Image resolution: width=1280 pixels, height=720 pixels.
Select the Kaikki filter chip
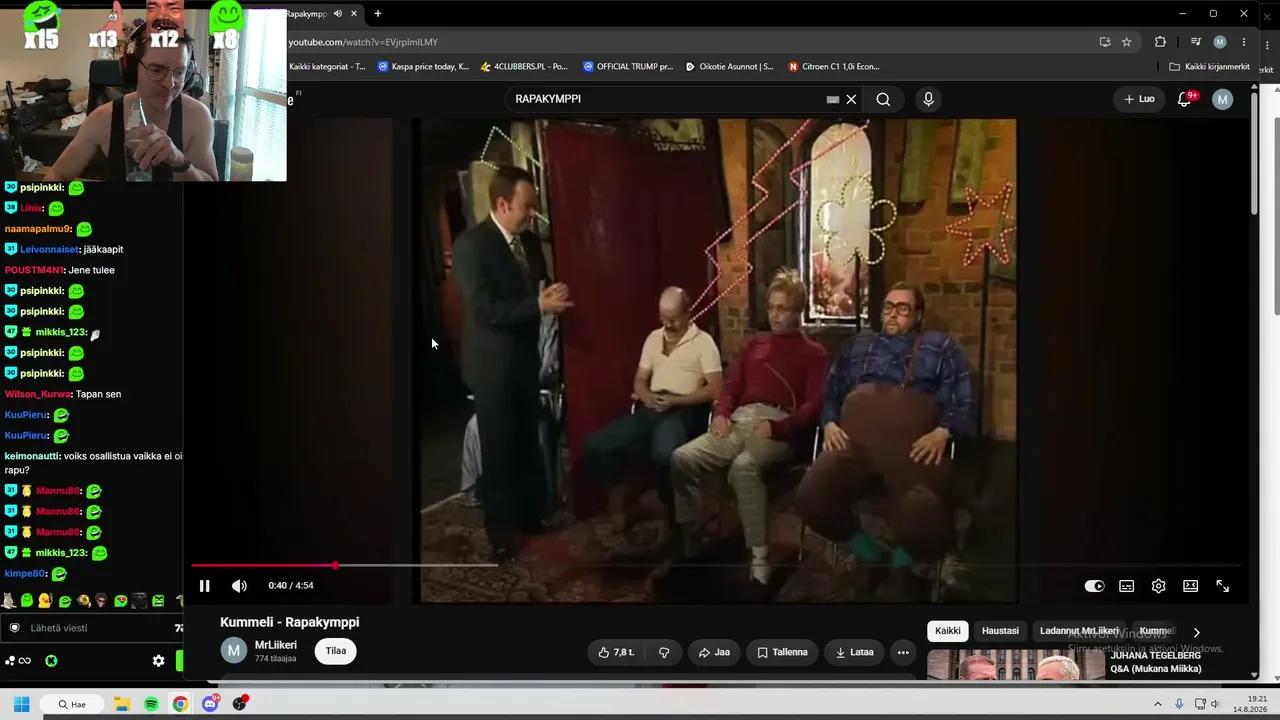(x=948, y=631)
